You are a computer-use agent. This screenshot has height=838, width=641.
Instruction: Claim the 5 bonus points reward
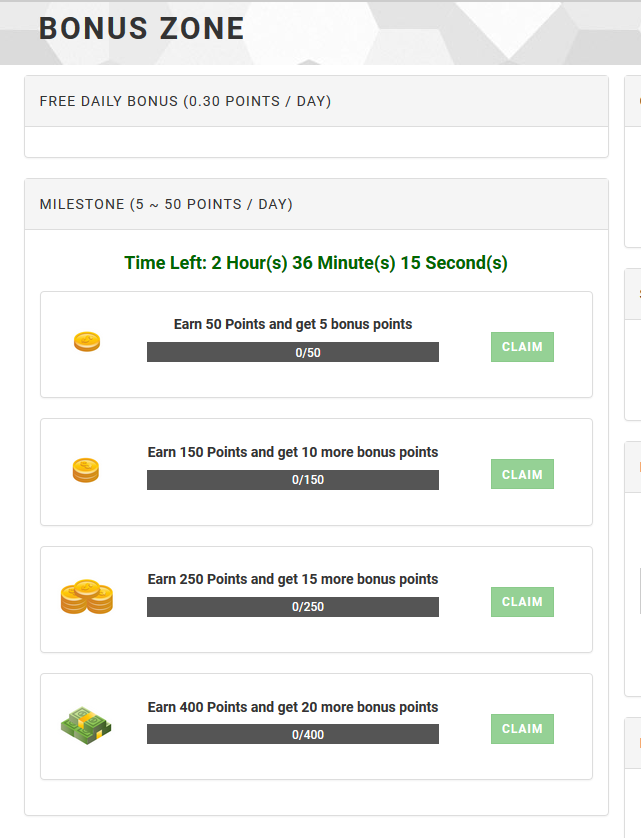pos(522,347)
